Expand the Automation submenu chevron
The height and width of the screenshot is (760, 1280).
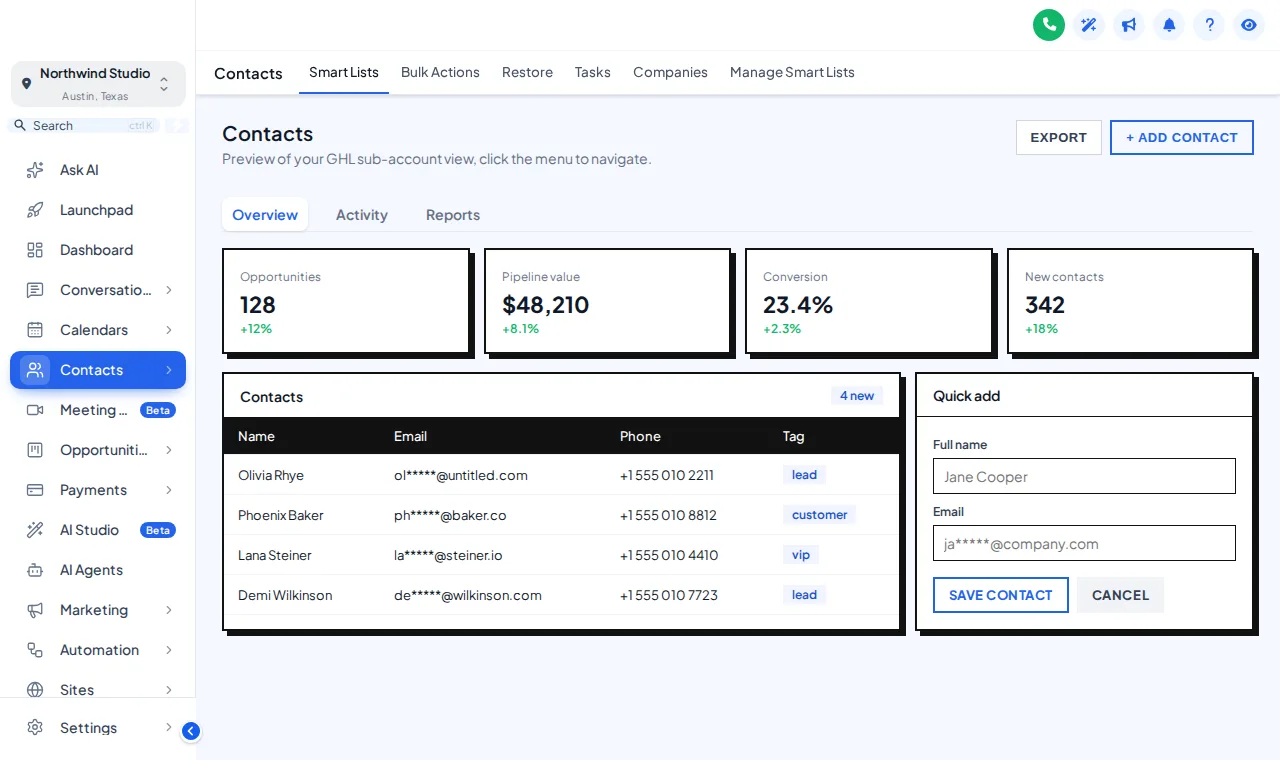(169, 650)
